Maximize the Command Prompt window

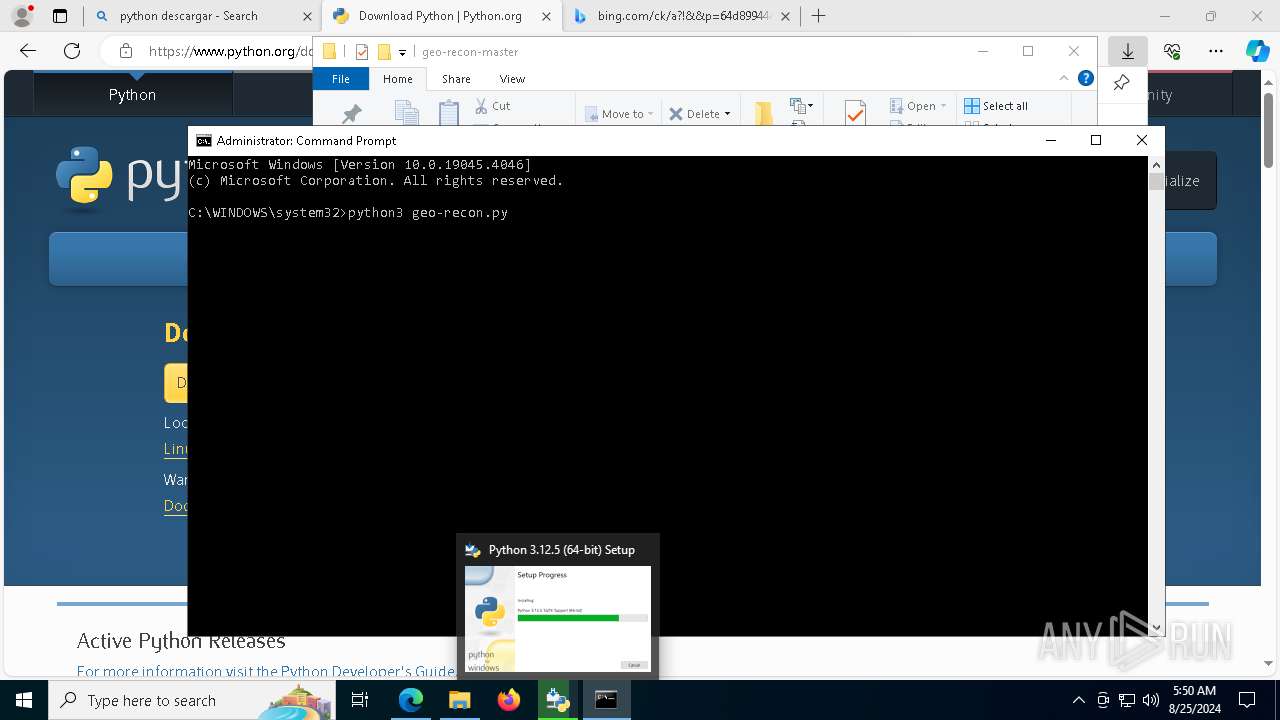click(x=1096, y=140)
